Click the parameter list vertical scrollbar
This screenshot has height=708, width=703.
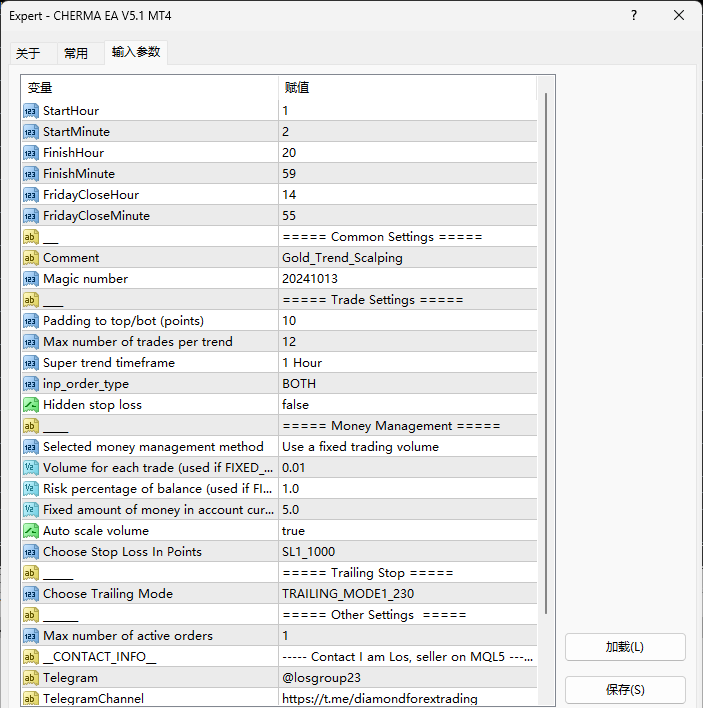pos(546,353)
